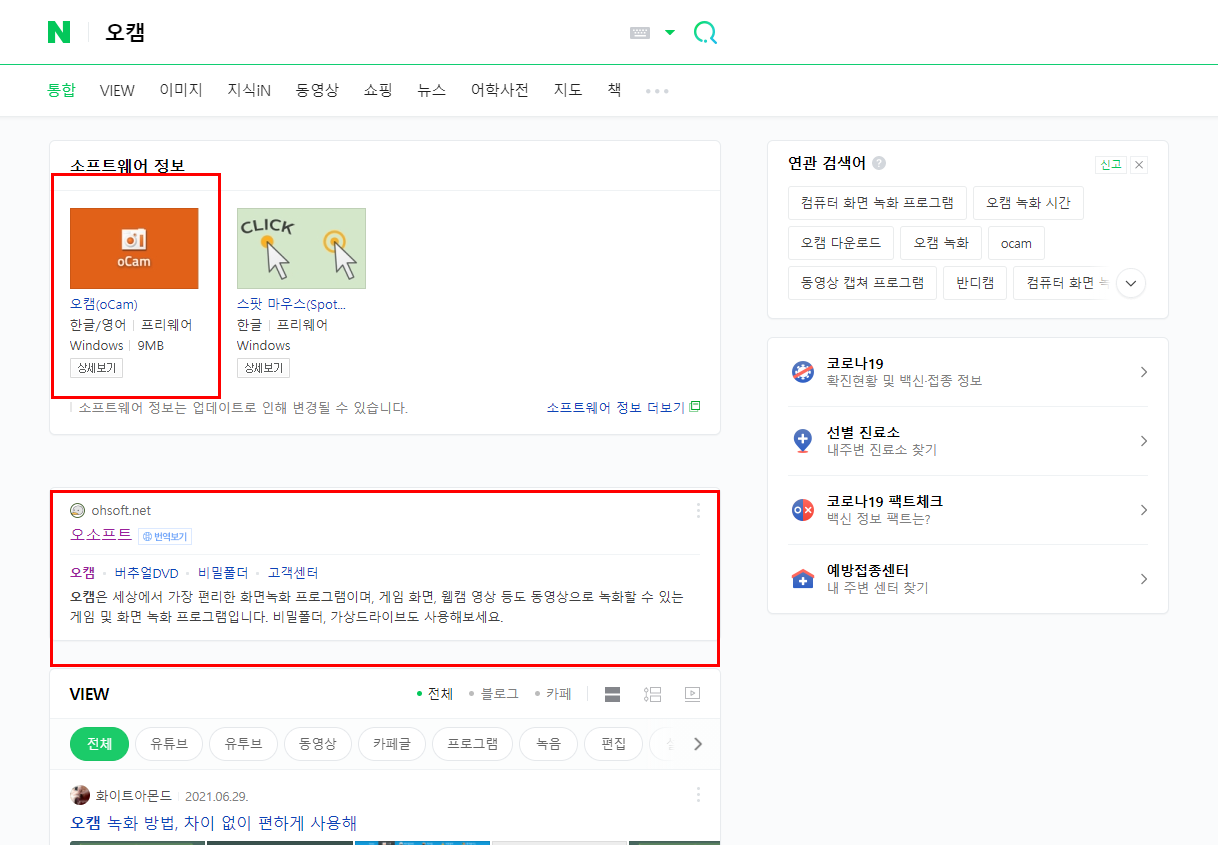This screenshot has height=845, width=1218.
Task: Switch VIEW to list layout icon
Action: click(x=653, y=694)
